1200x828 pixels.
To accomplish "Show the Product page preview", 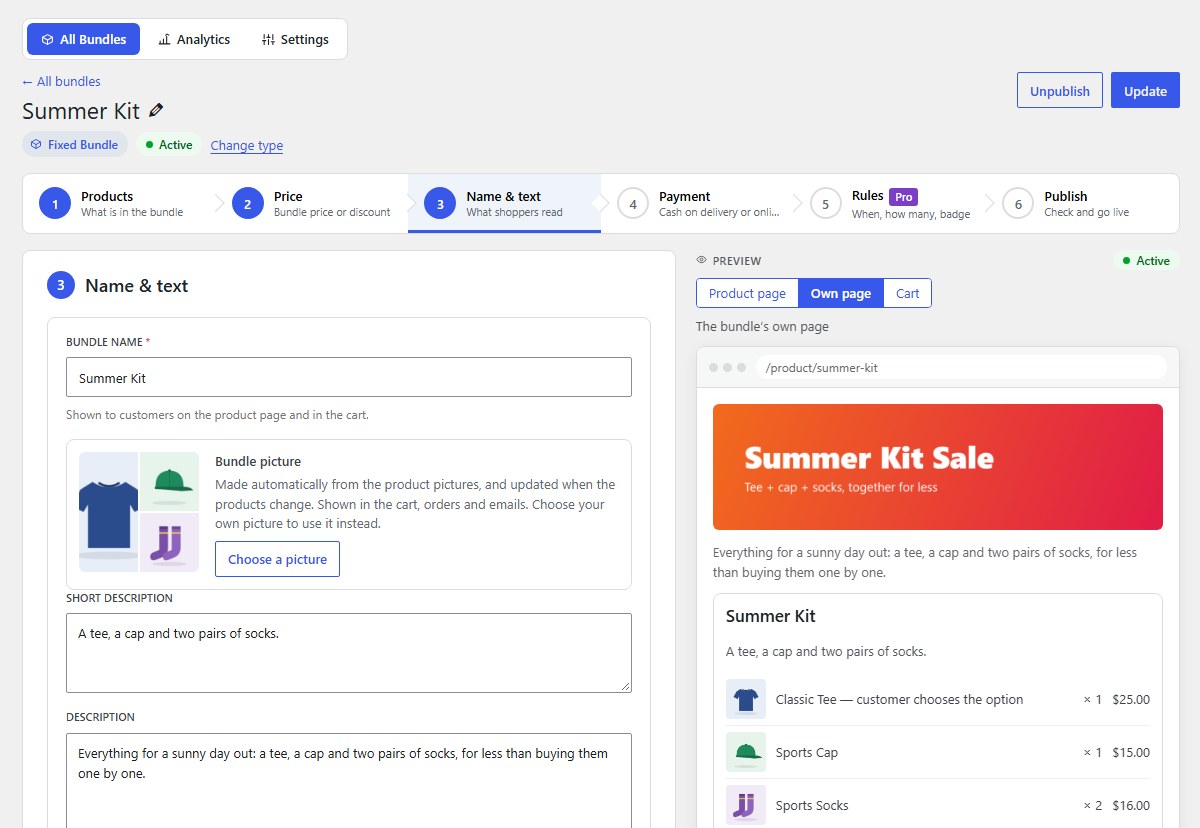I will (x=747, y=293).
